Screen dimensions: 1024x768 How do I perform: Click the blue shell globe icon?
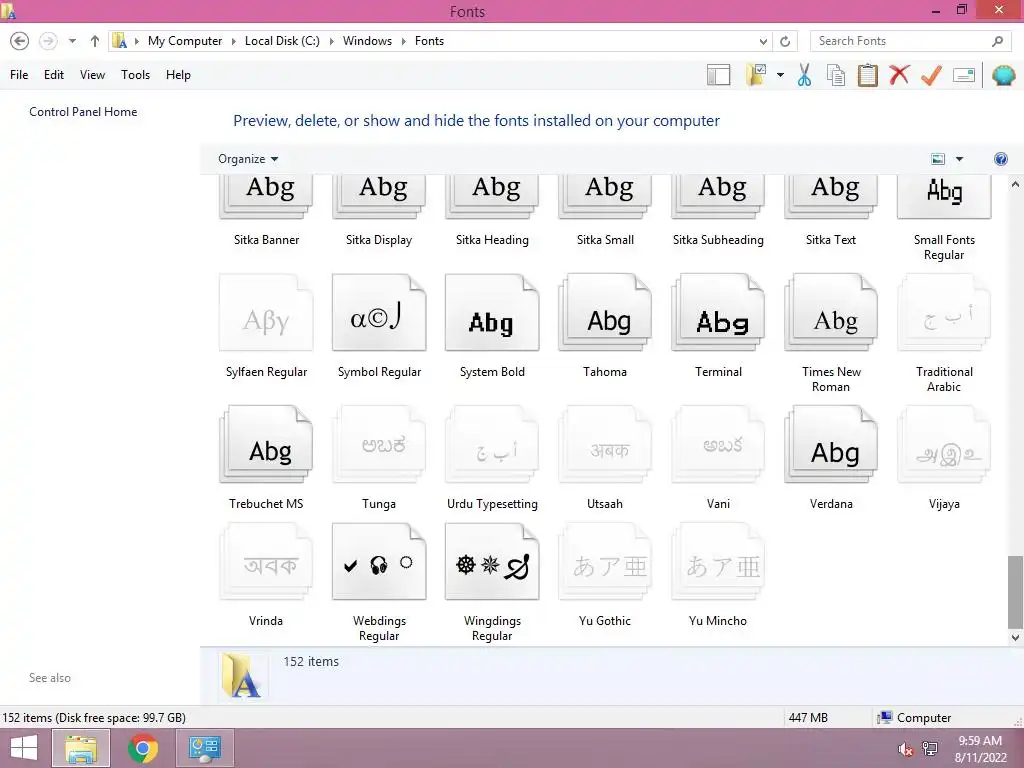click(x=1003, y=75)
